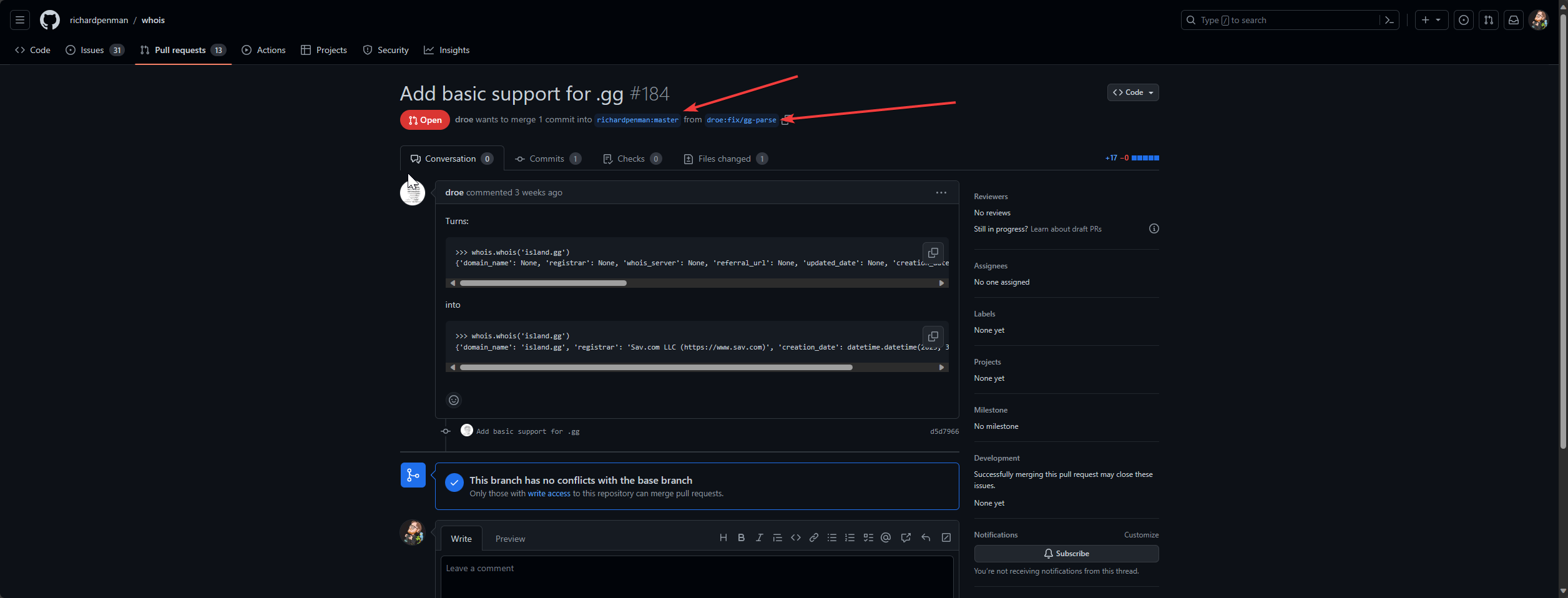Apply bold formatting in comment editor
The width and height of the screenshot is (1568, 598).
741,537
